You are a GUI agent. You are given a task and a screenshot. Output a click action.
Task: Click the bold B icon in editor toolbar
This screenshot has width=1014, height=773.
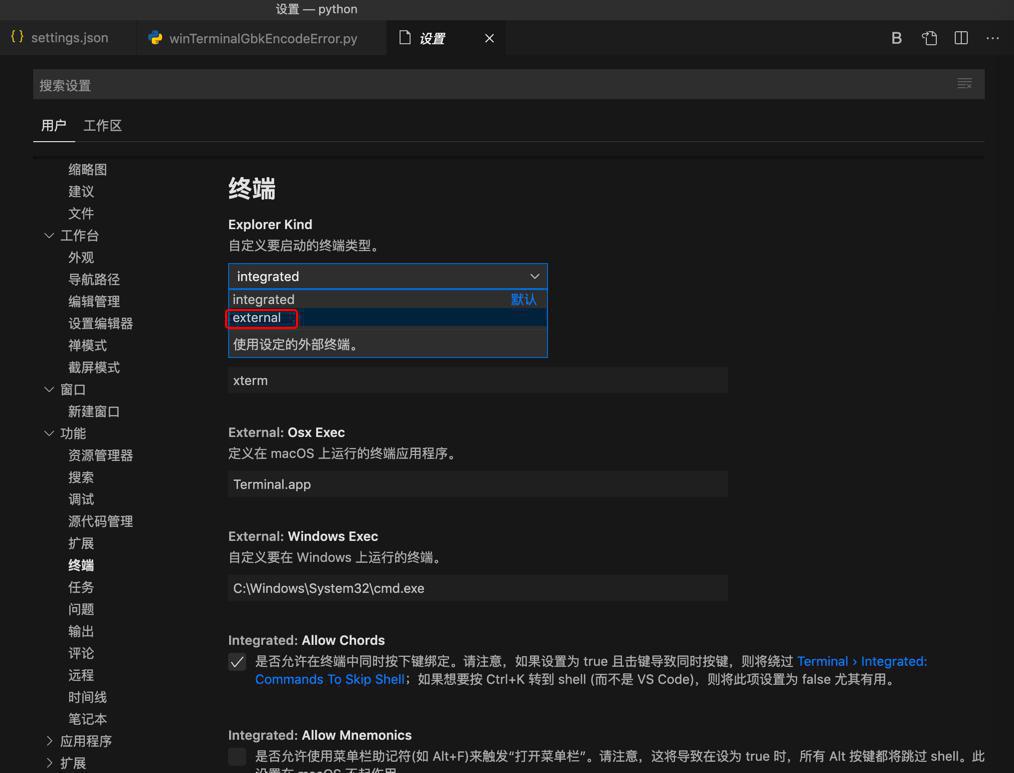[896, 38]
